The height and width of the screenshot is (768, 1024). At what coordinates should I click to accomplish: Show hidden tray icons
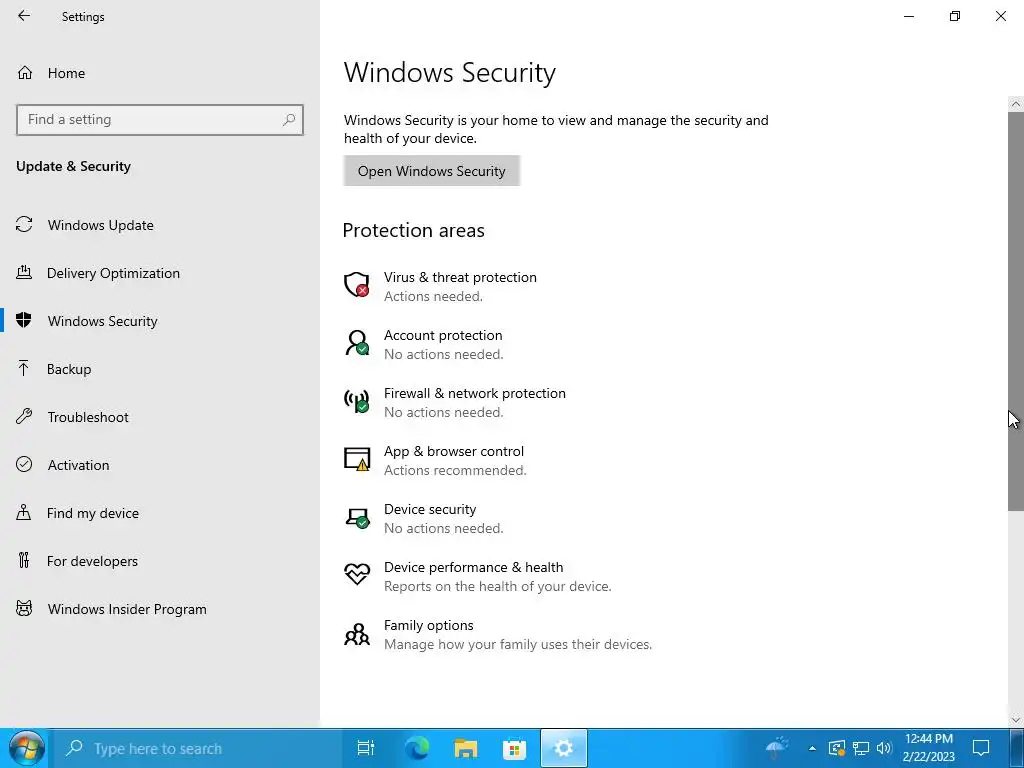(812, 748)
